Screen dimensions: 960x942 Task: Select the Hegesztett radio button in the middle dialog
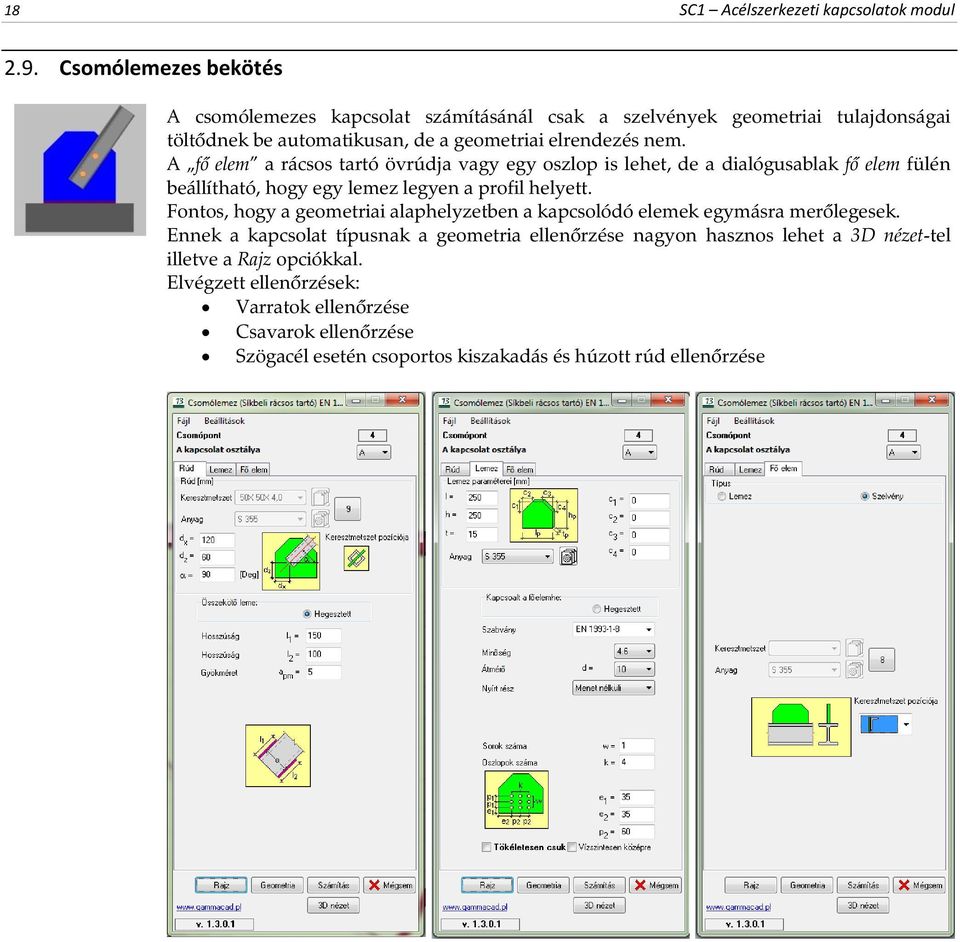[596, 609]
